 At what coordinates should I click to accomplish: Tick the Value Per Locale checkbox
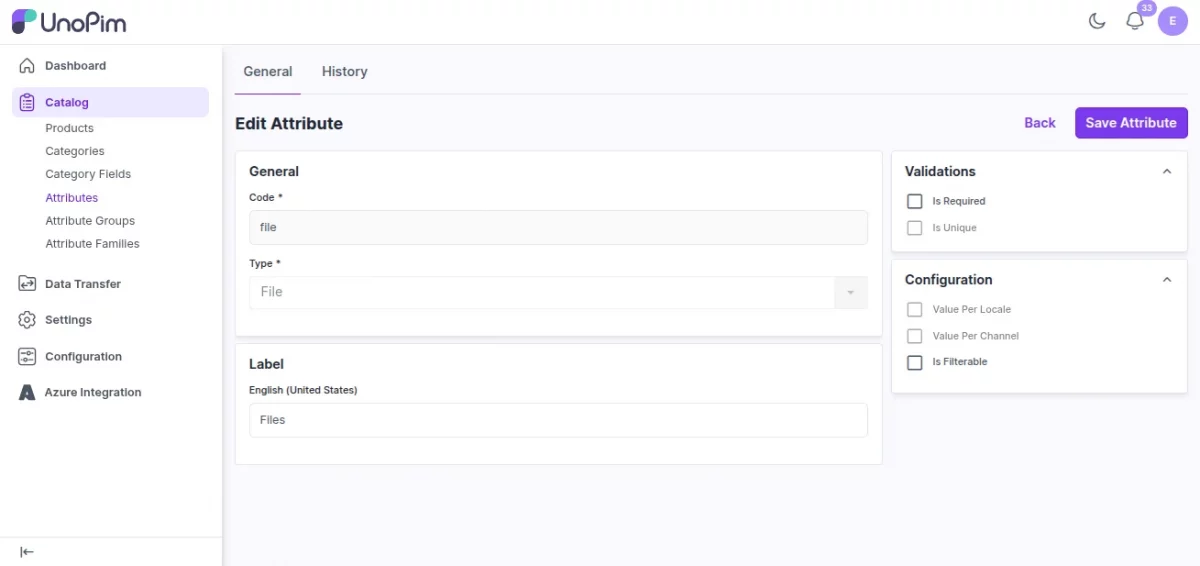(914, 310)
